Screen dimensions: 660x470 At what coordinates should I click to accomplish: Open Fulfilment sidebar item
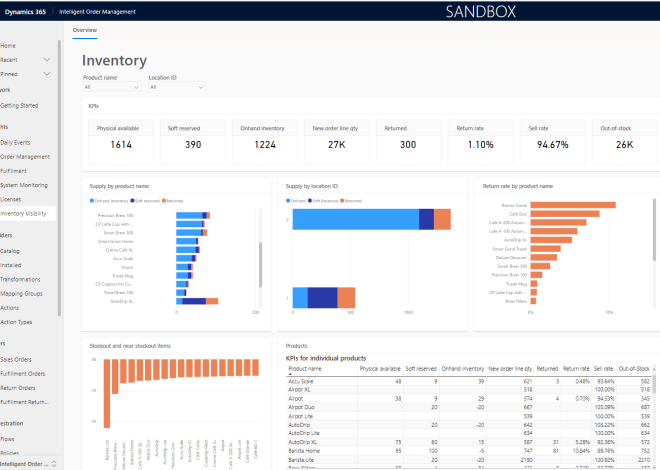click(13, 171)
